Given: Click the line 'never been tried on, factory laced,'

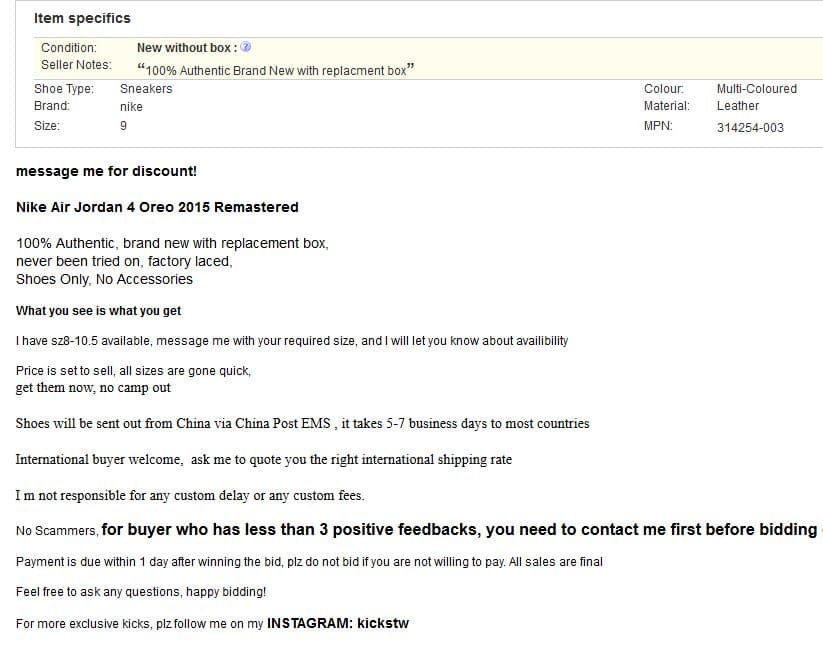Looking at the screenshot, I should [x=124, y=261].
